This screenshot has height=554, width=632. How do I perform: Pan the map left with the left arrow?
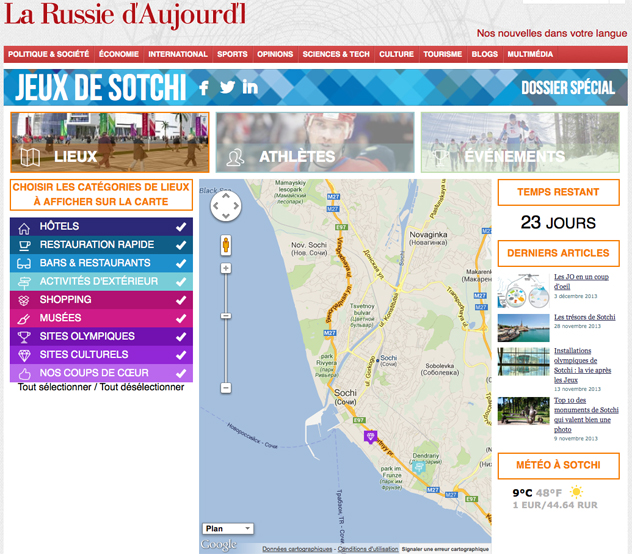tap(216, 206)
